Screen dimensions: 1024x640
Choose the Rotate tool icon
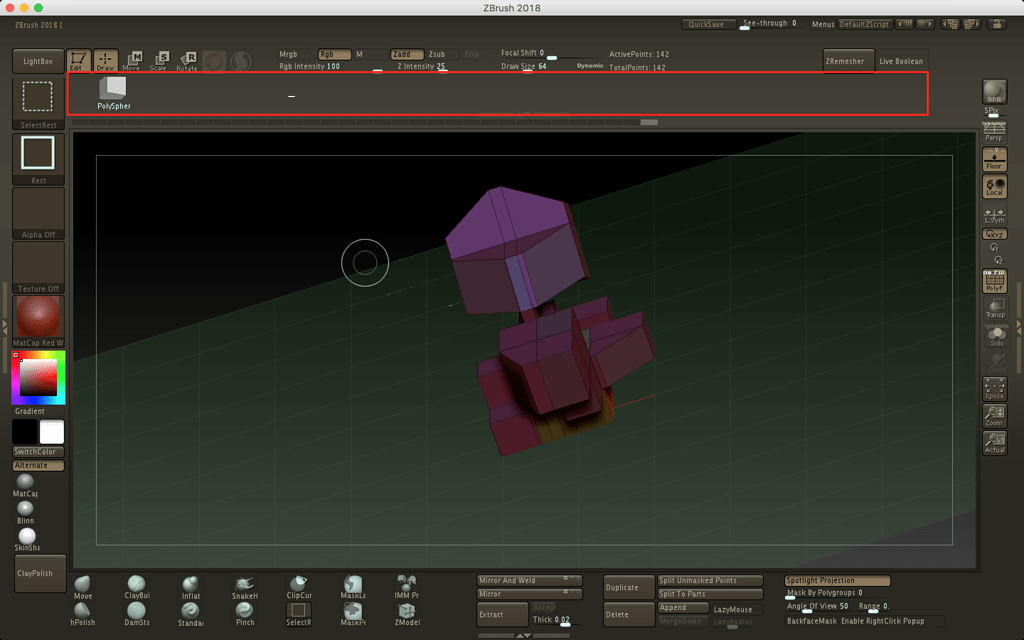(186, 61)
